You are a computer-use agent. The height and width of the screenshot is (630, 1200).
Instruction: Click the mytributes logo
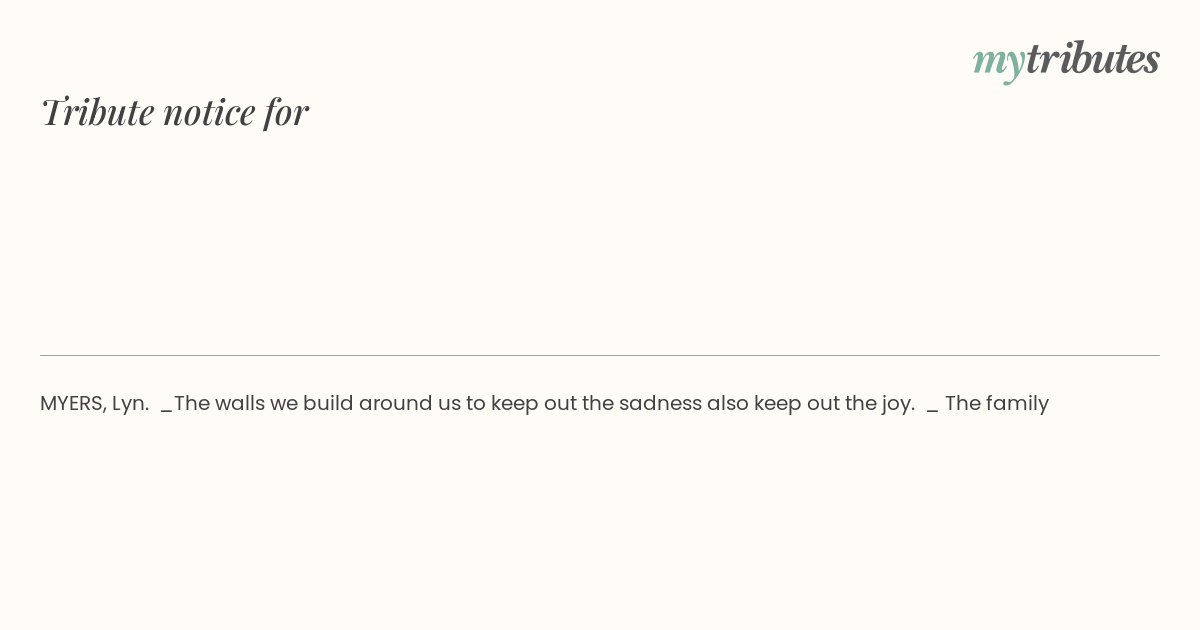coord(1066,59)
